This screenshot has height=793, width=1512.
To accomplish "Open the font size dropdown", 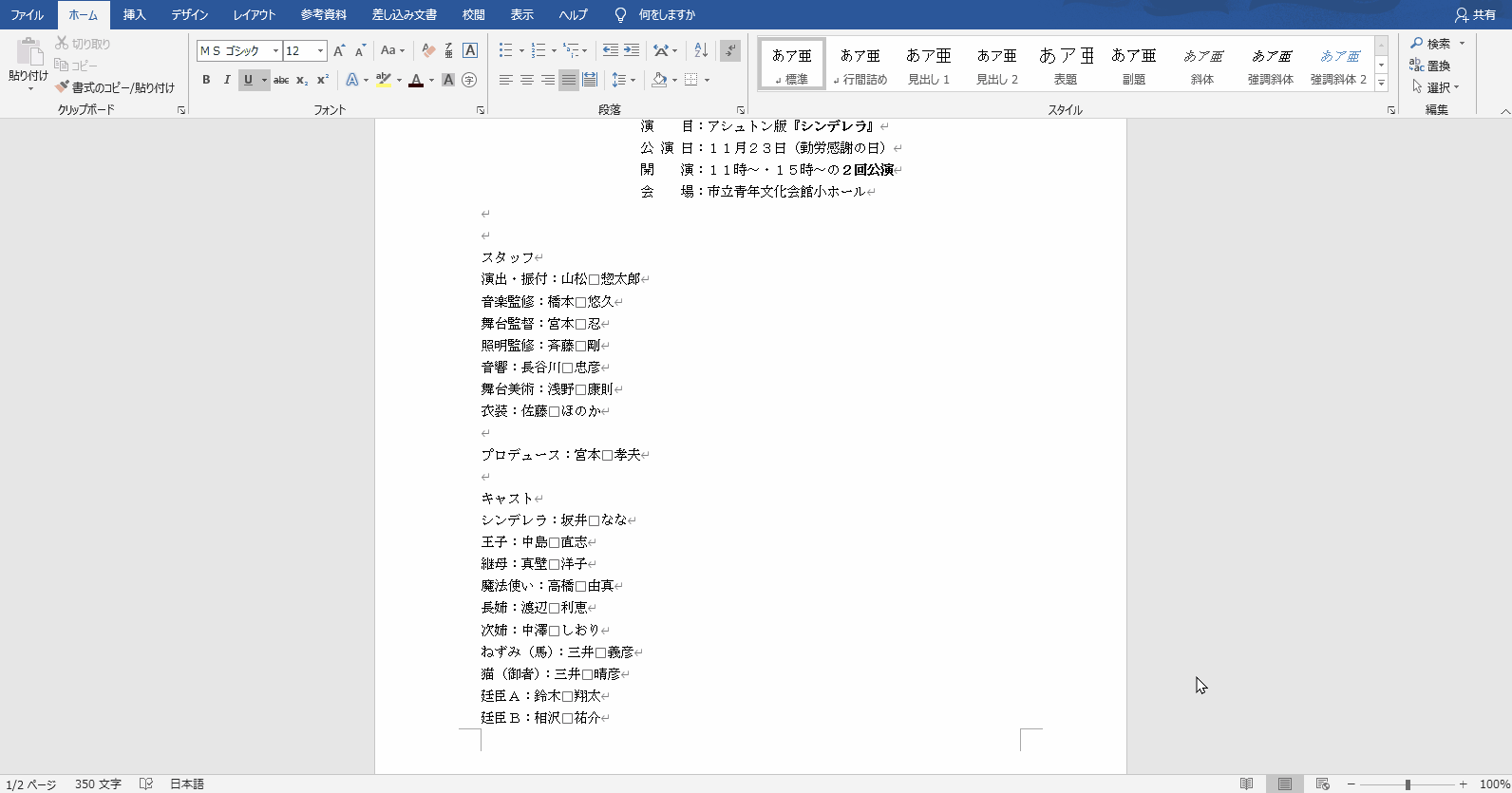I will [321, 51].
